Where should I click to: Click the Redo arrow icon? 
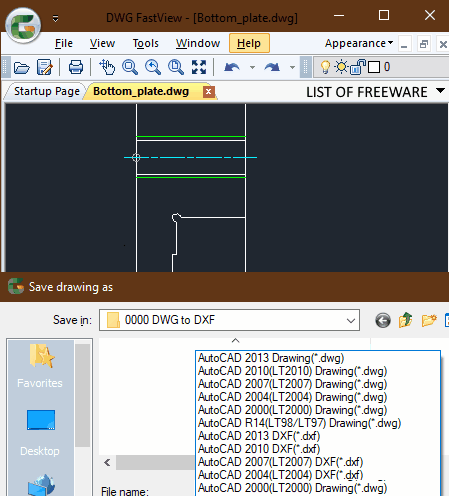(272, 67)
